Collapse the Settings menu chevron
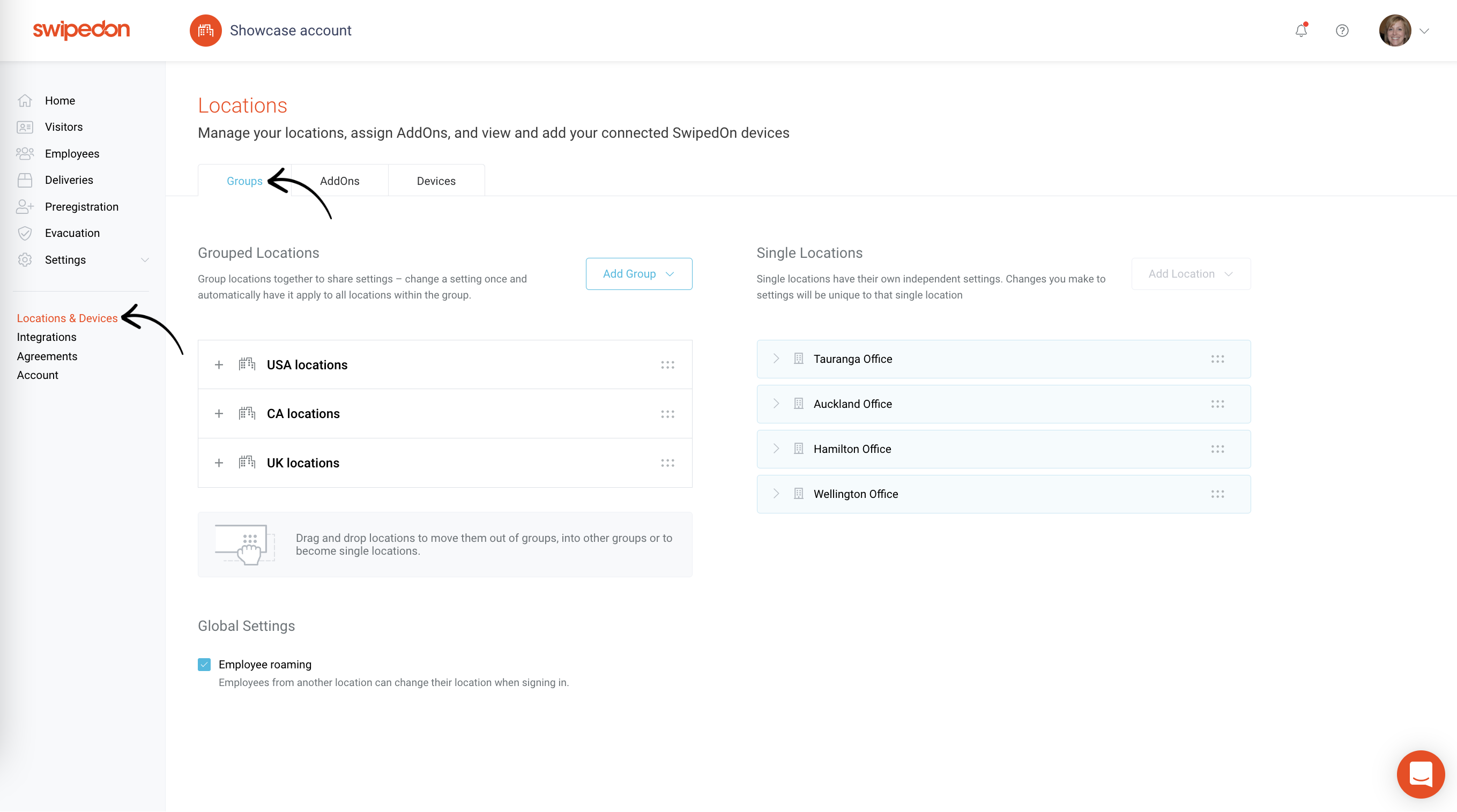 point(145,260)
